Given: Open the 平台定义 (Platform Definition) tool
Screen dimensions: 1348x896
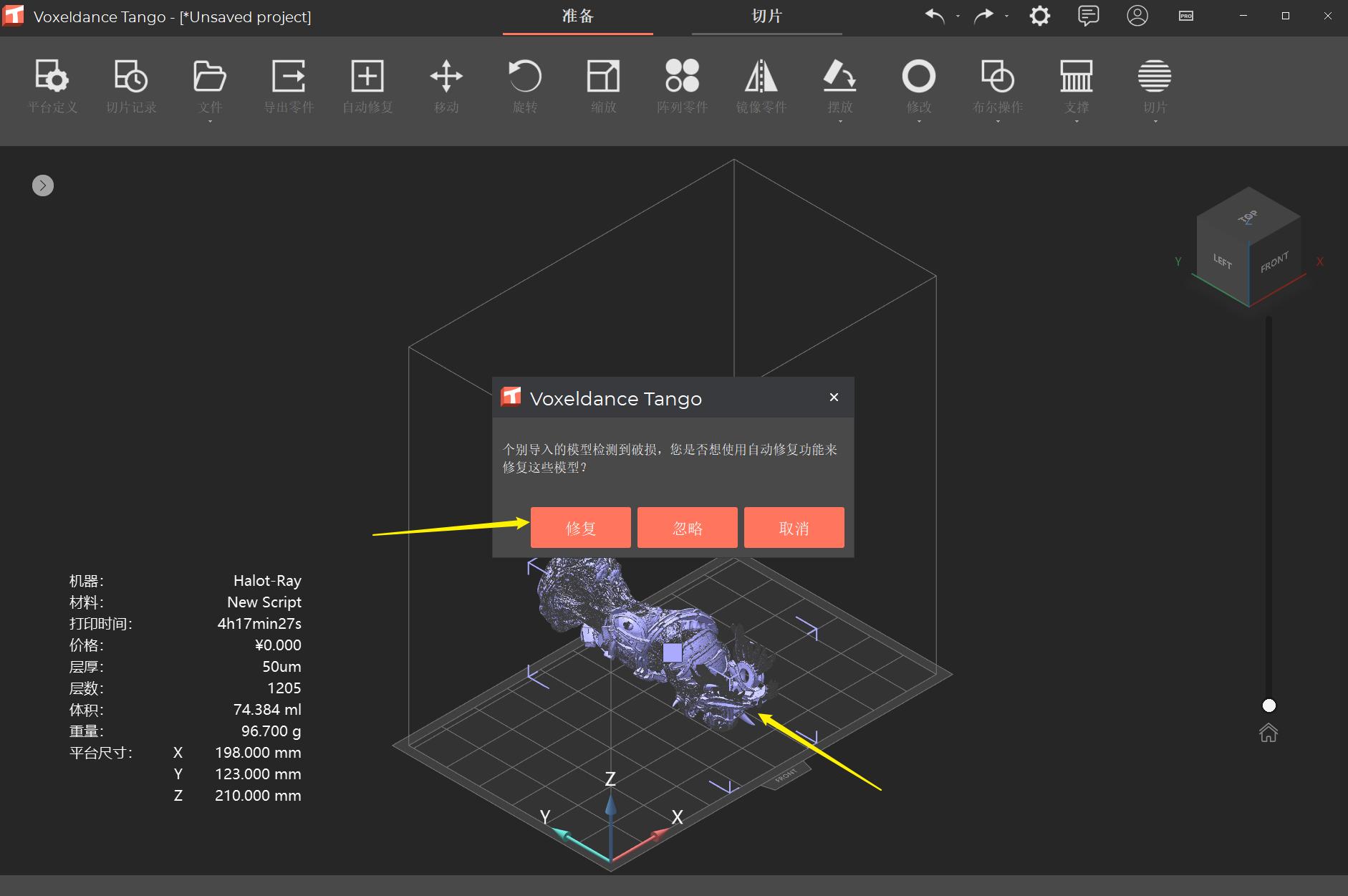Looking at the screenshot, I should coord(52,86).
